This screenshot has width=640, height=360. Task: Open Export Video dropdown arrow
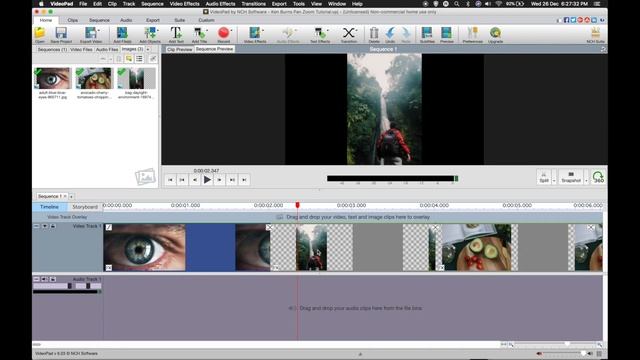99,31
